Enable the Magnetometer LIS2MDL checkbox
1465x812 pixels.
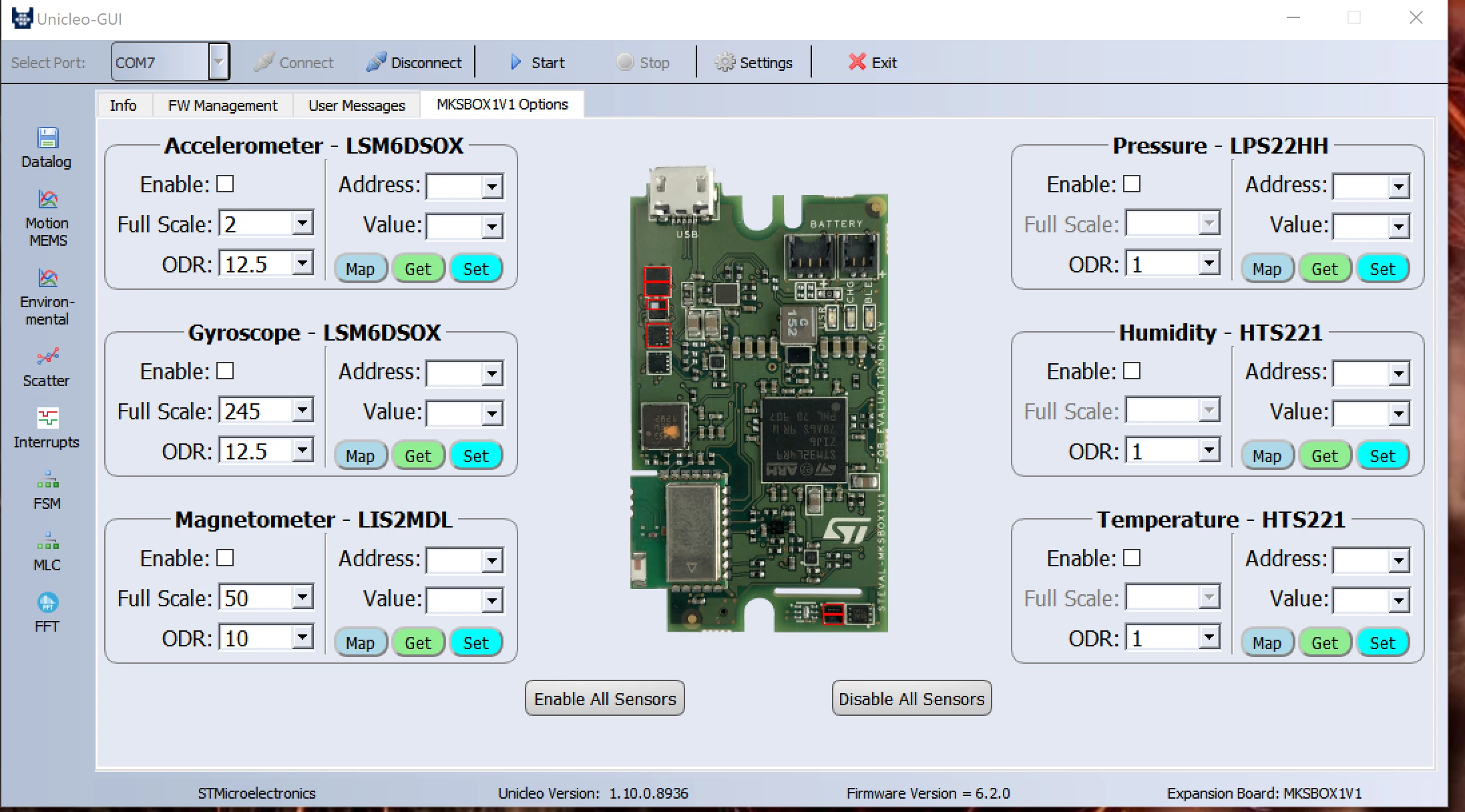tap(226, 558)
